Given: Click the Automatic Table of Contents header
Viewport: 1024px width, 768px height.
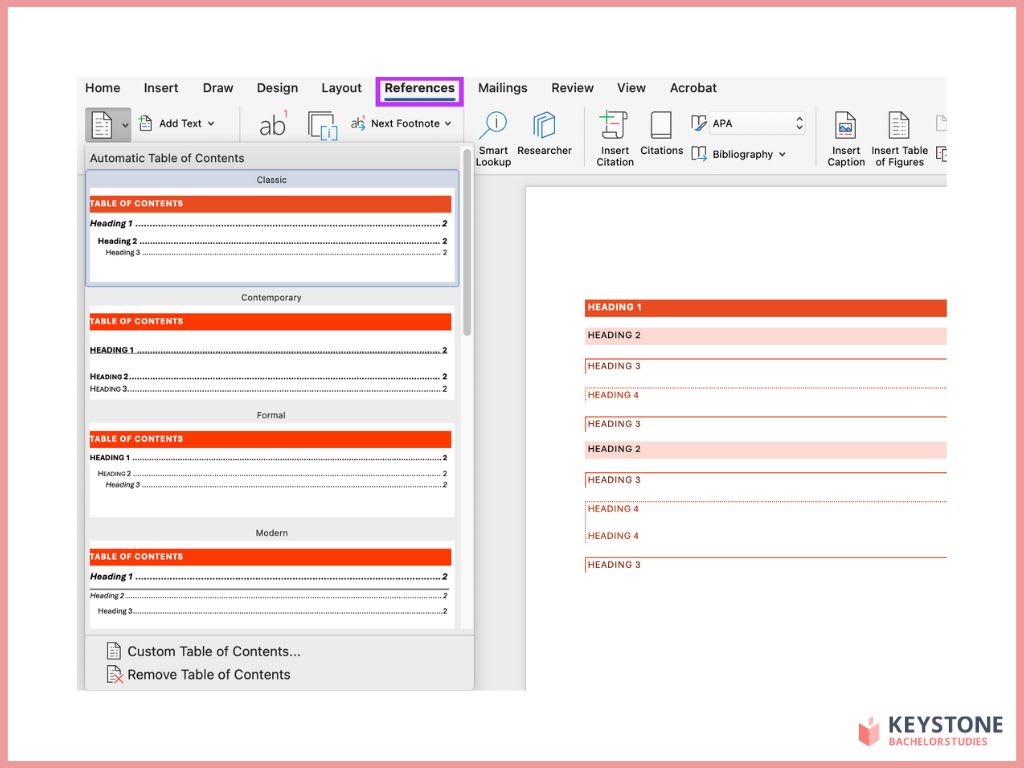Looking at the screenshot, I should 167,158.
